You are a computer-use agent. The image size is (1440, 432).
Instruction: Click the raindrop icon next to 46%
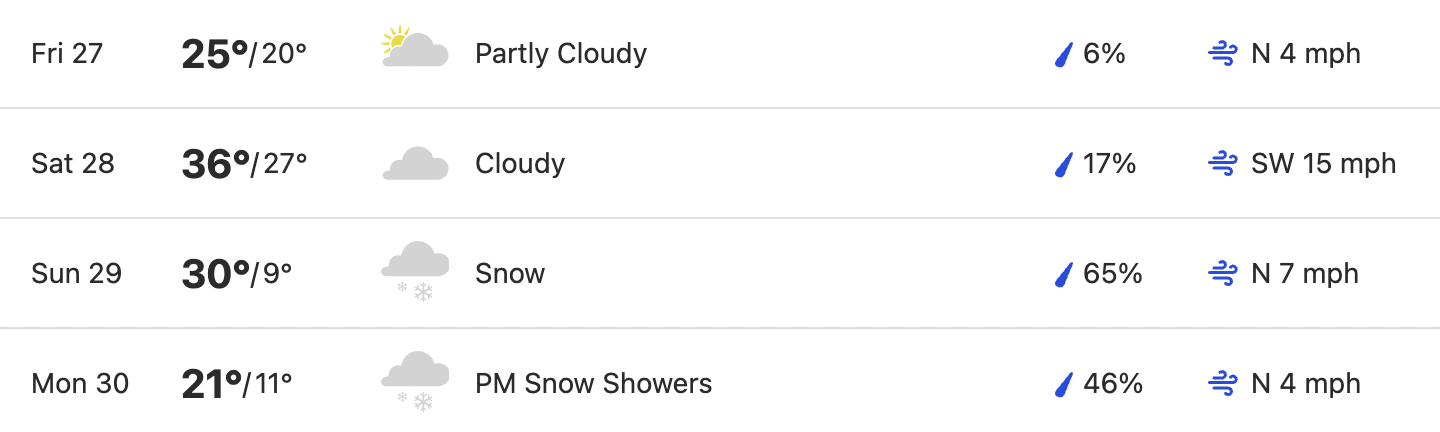[1064, 384]
